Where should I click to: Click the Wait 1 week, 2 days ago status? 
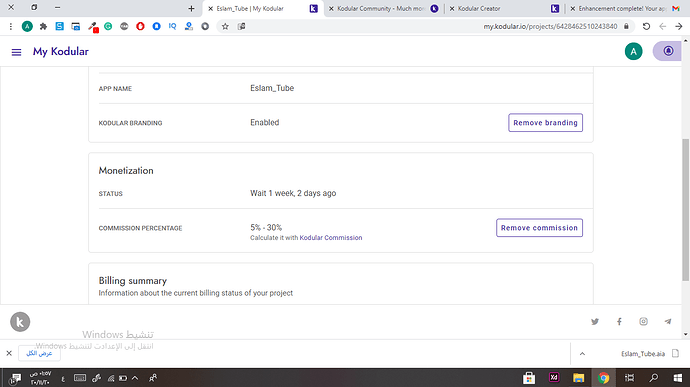pyautogui.click(x=293, y=193)
